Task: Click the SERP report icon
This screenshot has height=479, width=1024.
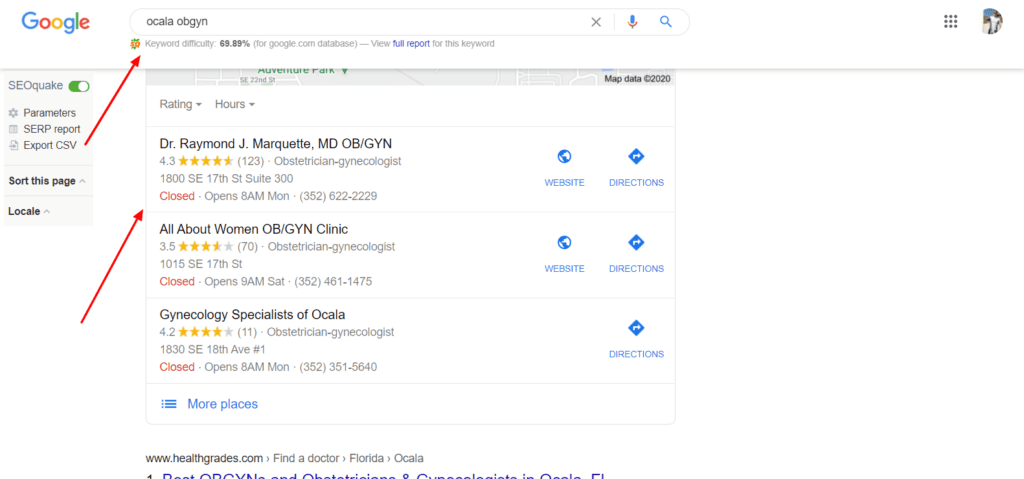Action: coord(14,129)
